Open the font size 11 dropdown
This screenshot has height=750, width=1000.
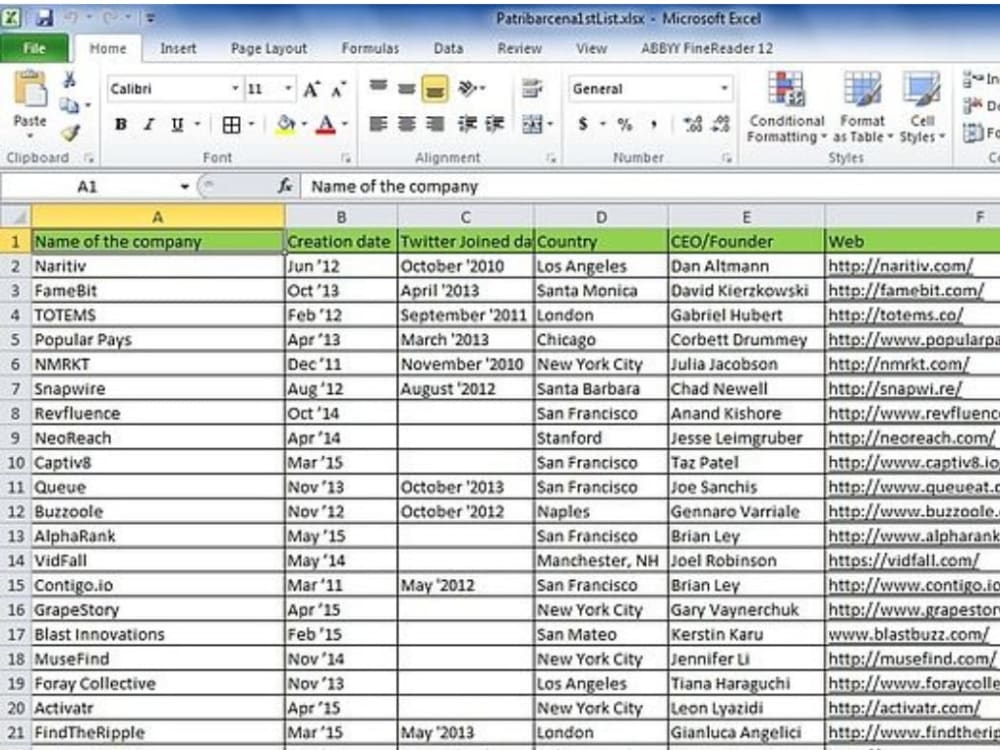(288, 88)
